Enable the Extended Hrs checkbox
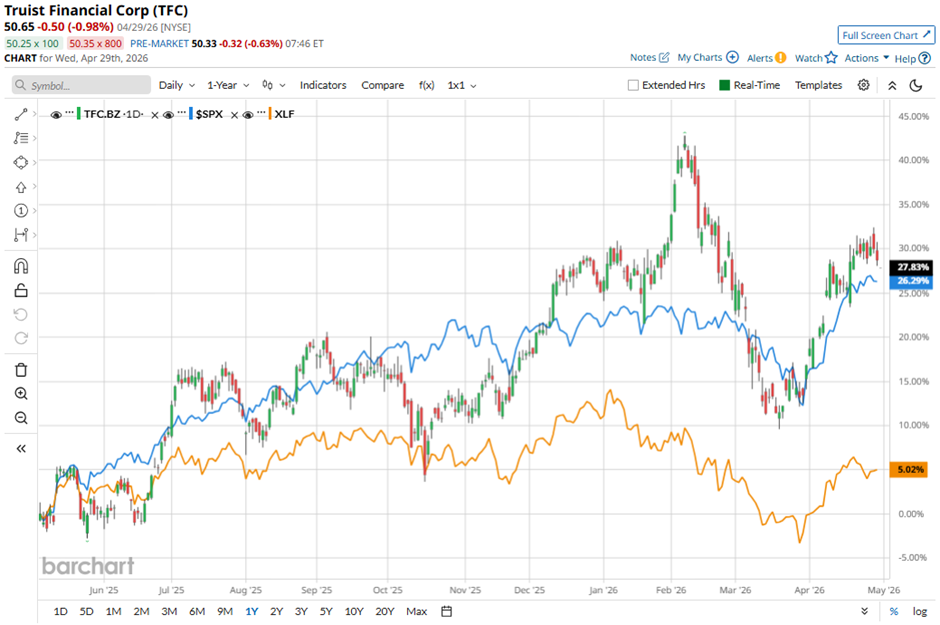940x625 pixels. [633, 85]
